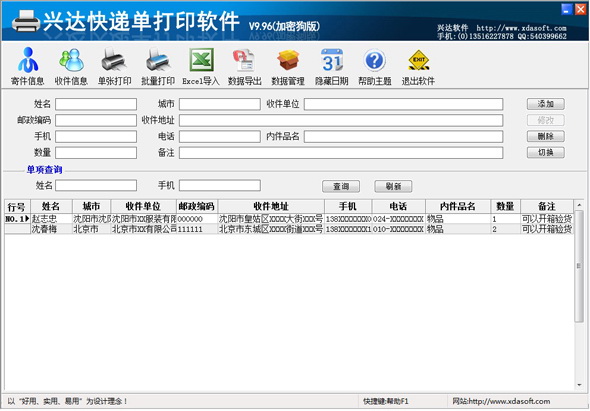The height and width of the screenshot is (411, 590).
Task: Click the 刷新 refresh button
Action: [x=393, y=186]
